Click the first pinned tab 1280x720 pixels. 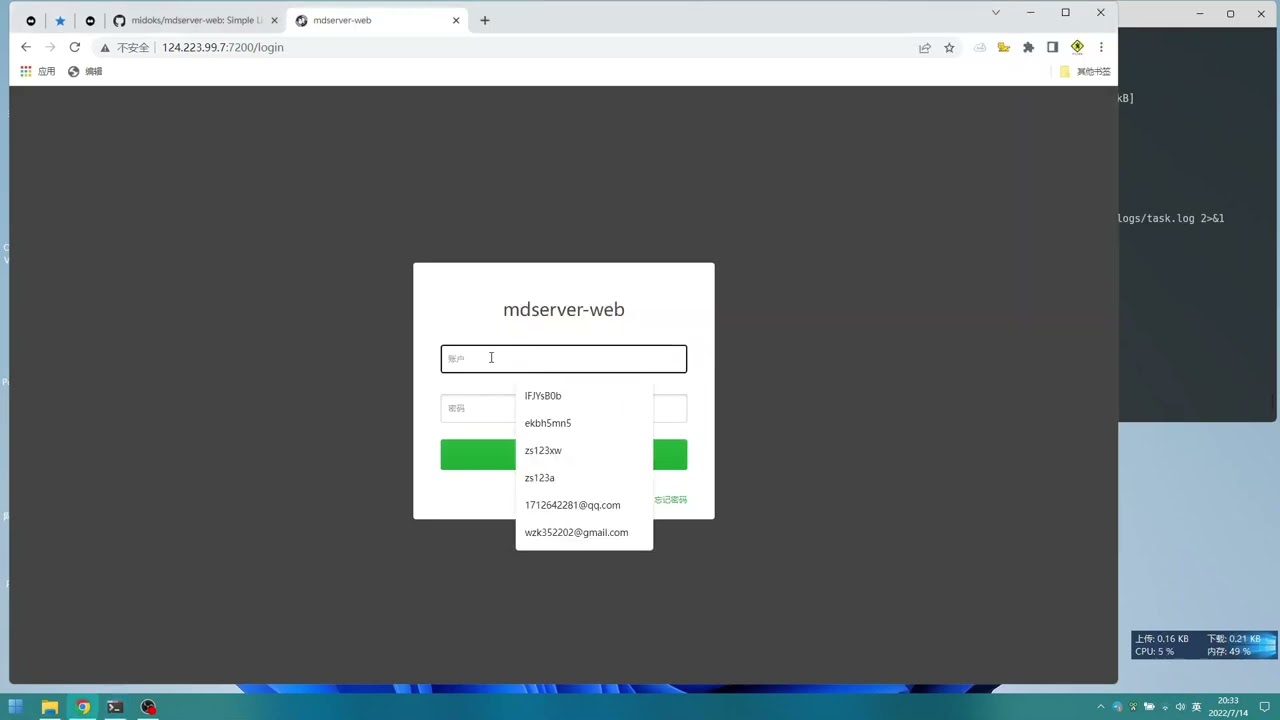31,20
